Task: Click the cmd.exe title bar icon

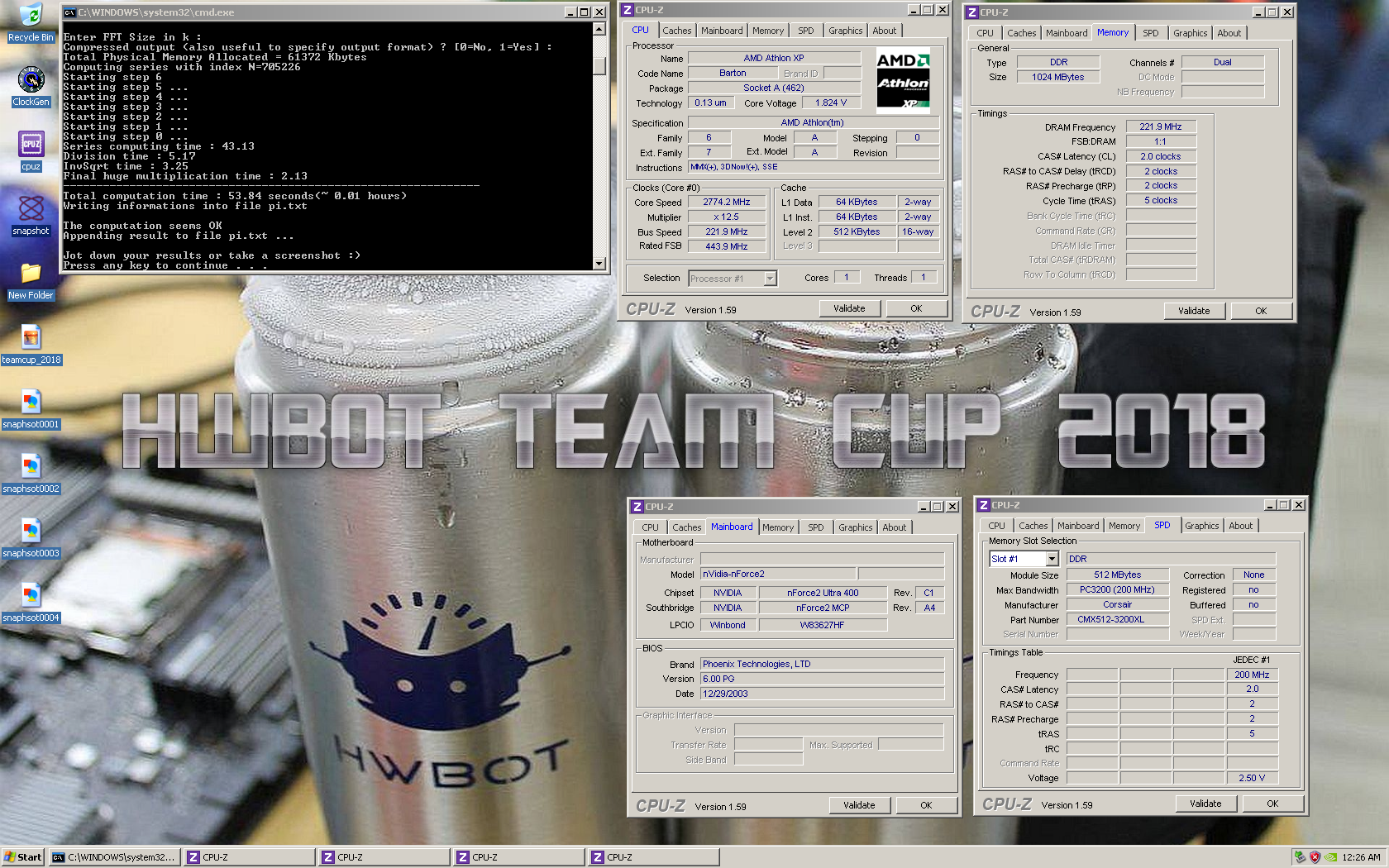Action: [70, 12]
